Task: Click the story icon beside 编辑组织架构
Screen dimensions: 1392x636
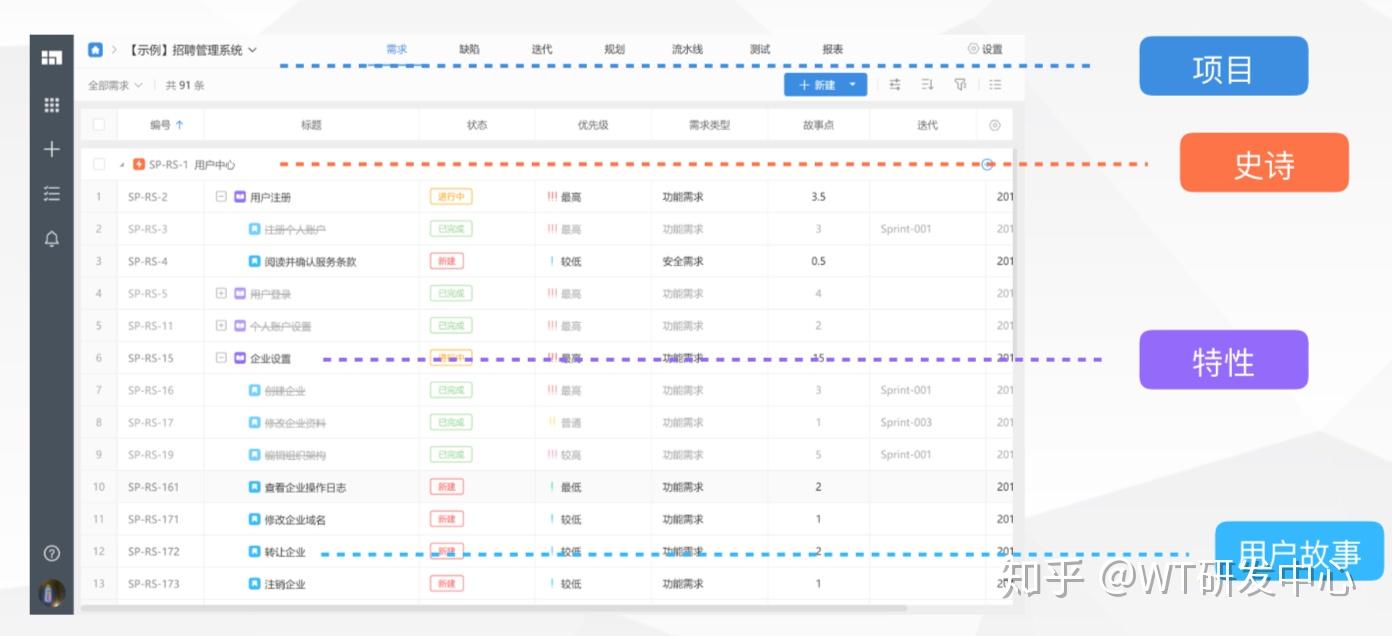Action: click(x=254, y=454)
